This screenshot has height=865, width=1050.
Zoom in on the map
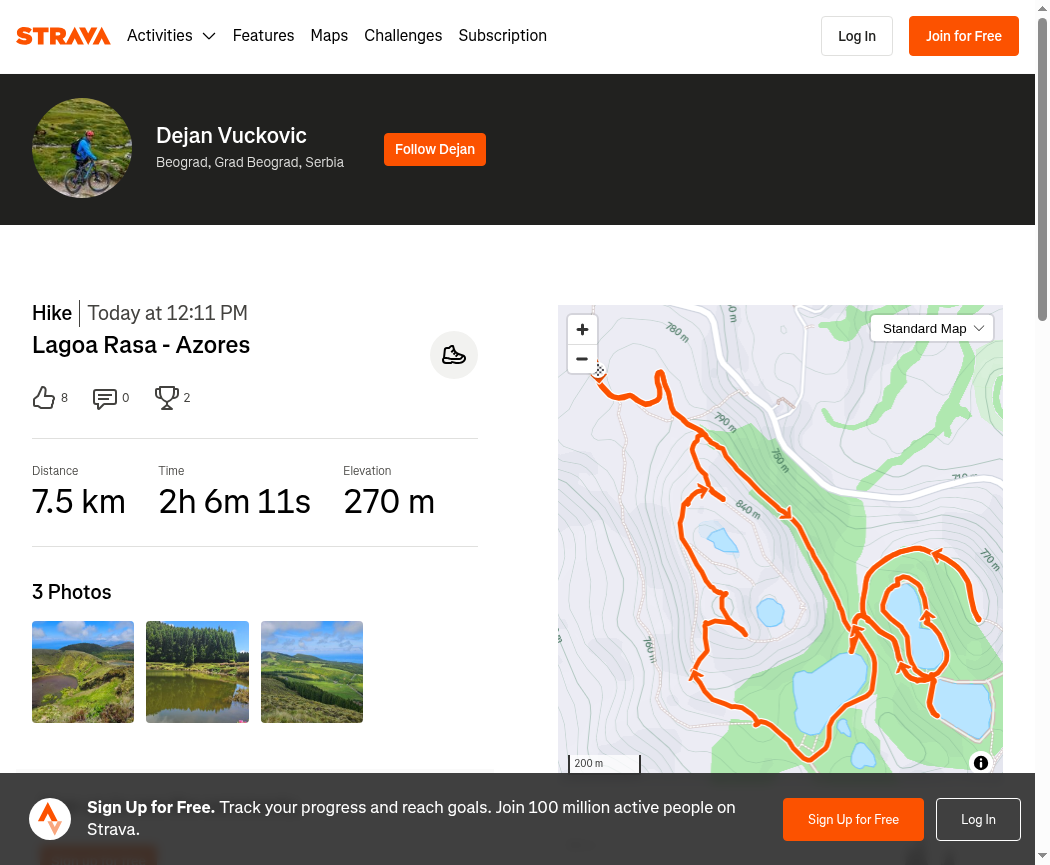coord(582,330)
